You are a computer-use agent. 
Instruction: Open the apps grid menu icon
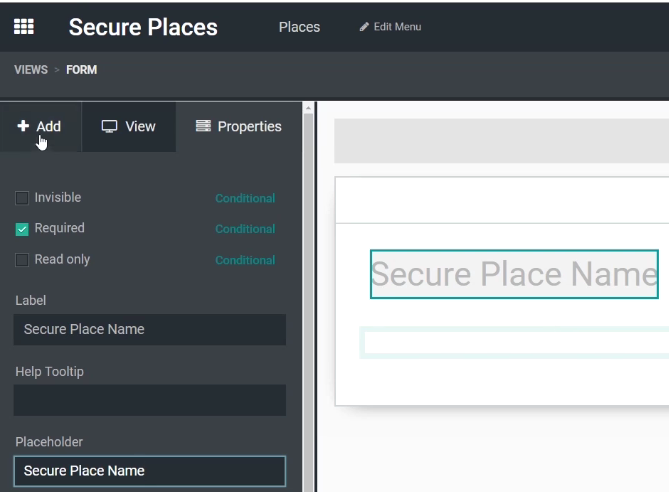(x=24, y=26)
